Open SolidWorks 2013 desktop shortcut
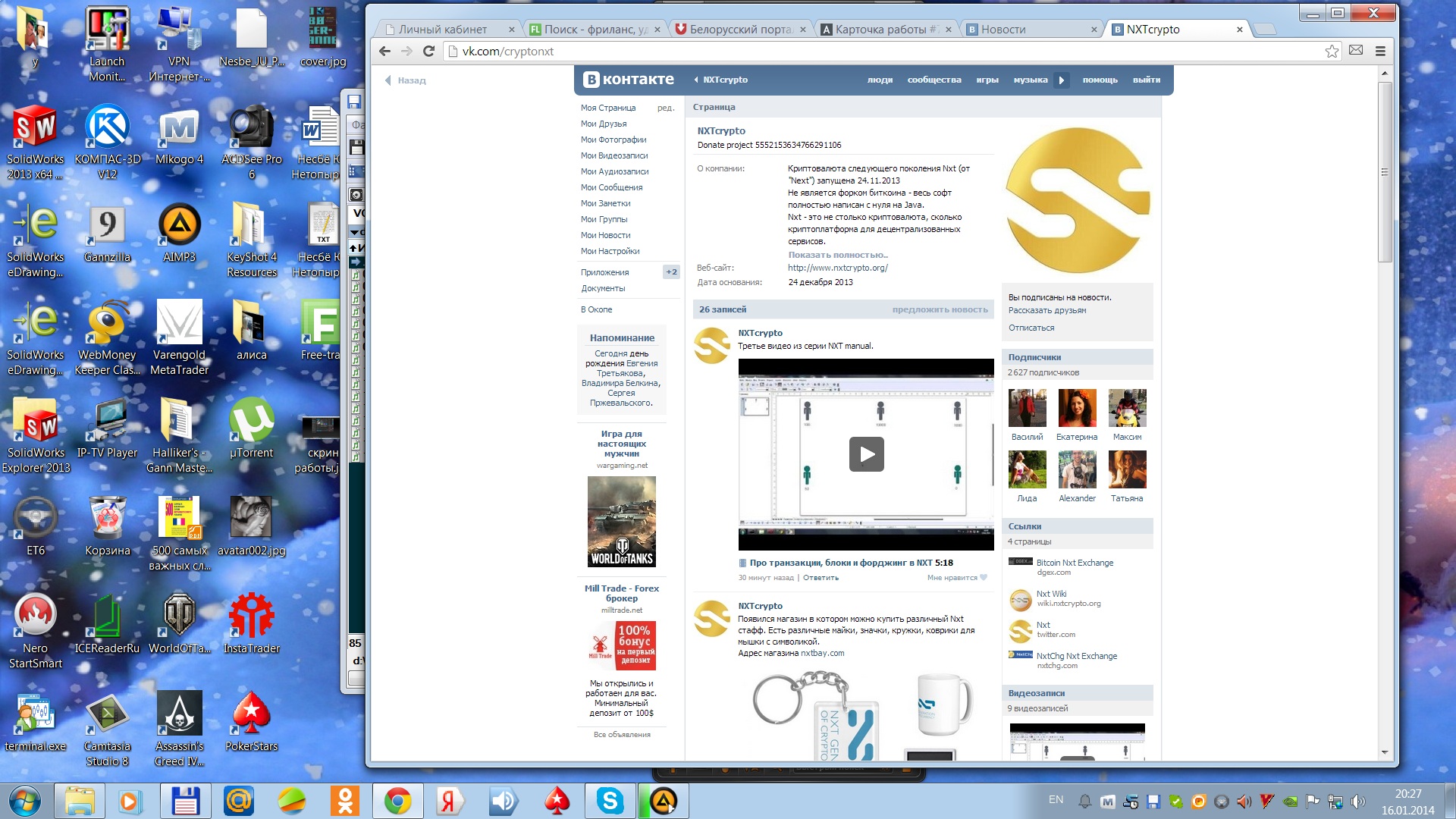Screen dimensions: 1456x819 coord(35,142)
